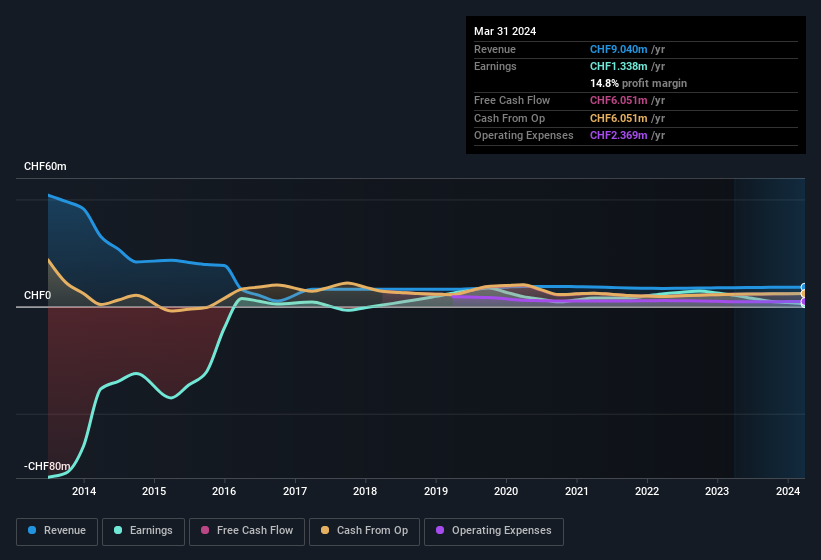Image resolution: width=821 pixels, height=560 pixels.
Task: Click the 2024 year axis label
Action: [x=788, y=491]
